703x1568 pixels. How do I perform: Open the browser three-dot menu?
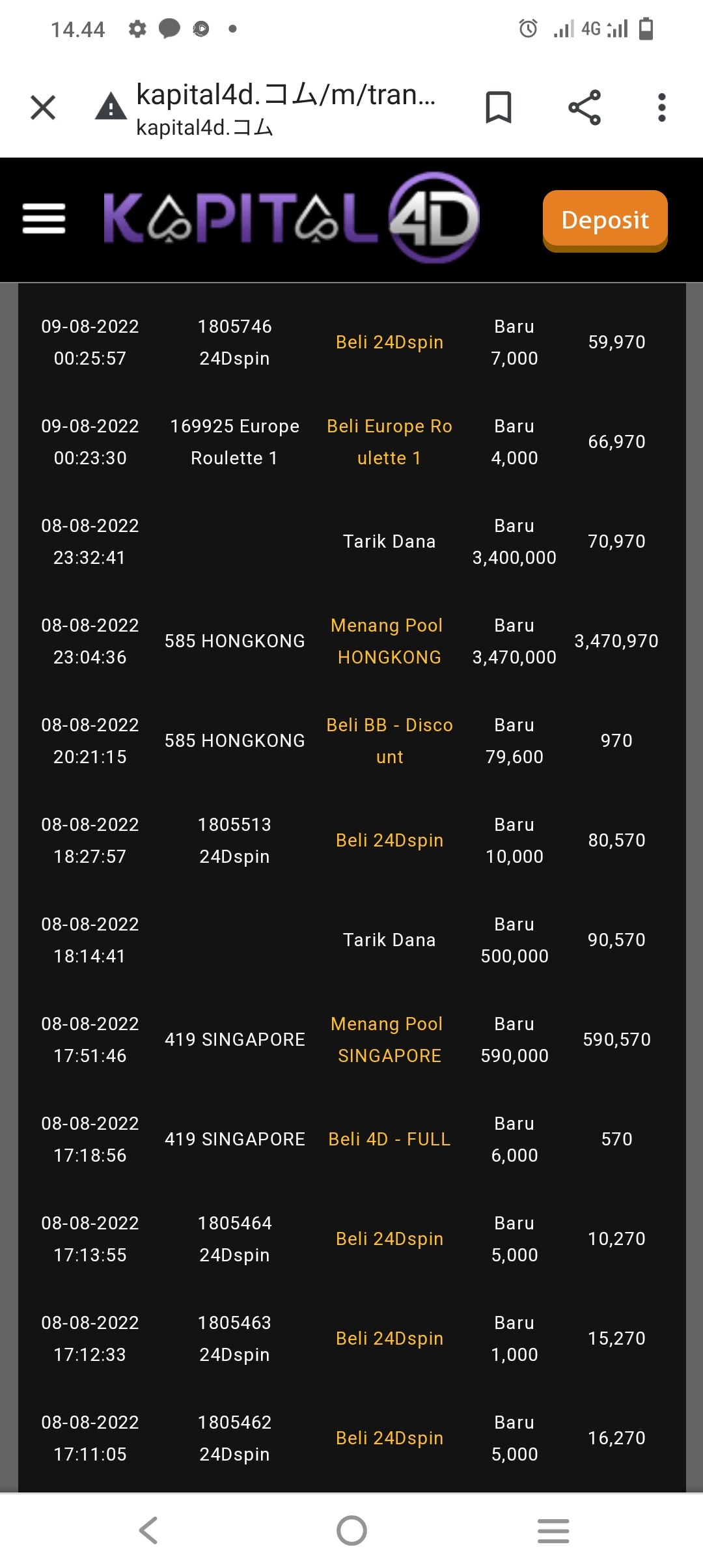pos(661,107)
